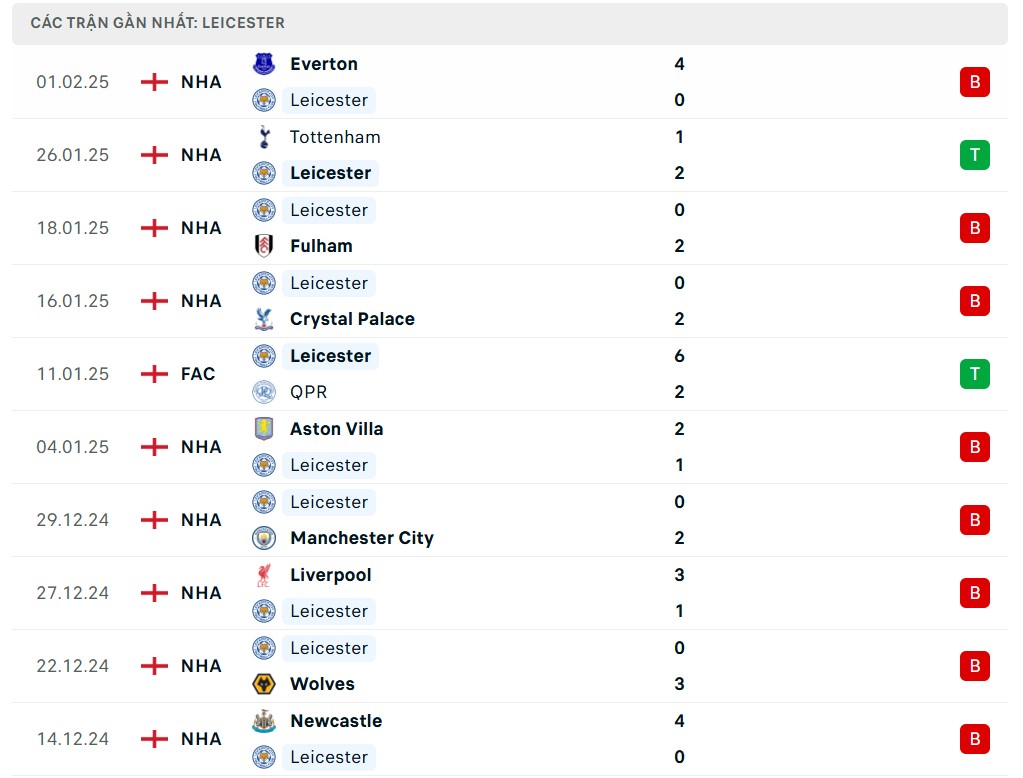
Task: Click the Fulham club badge
Action: [x=263, y=246]
